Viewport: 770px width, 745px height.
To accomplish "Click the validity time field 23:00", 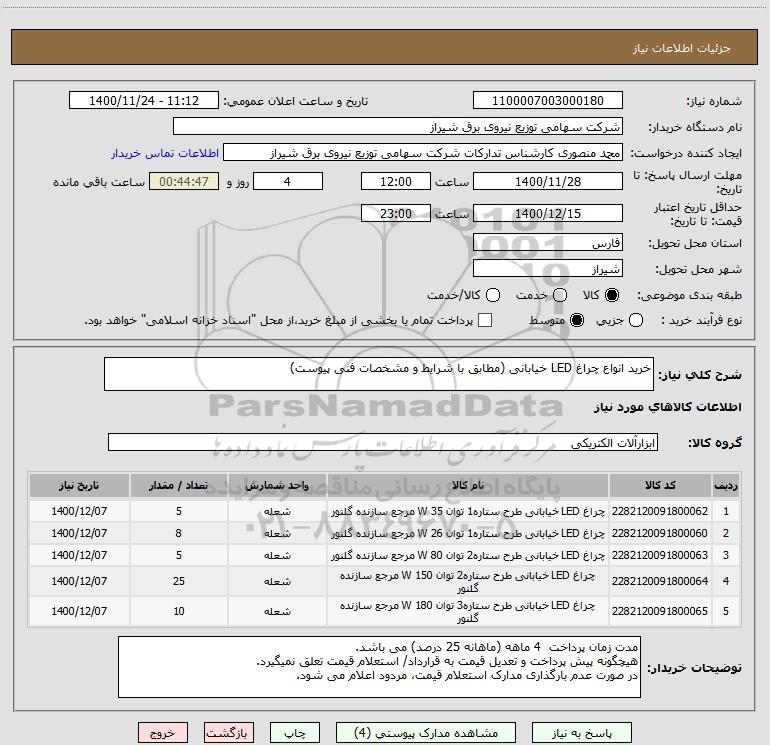I will [396, 213].
